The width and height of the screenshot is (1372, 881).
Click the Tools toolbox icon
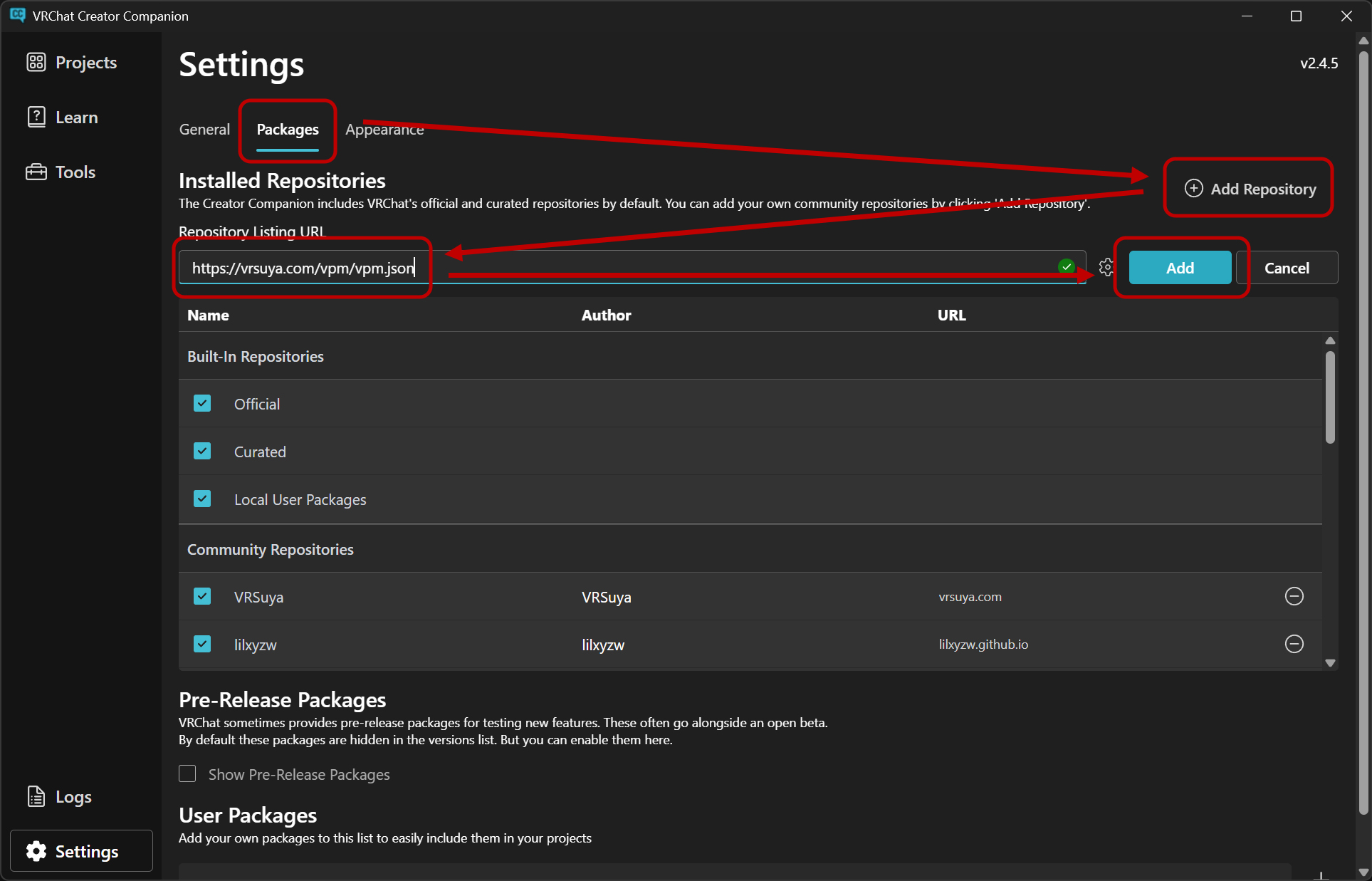36,172
